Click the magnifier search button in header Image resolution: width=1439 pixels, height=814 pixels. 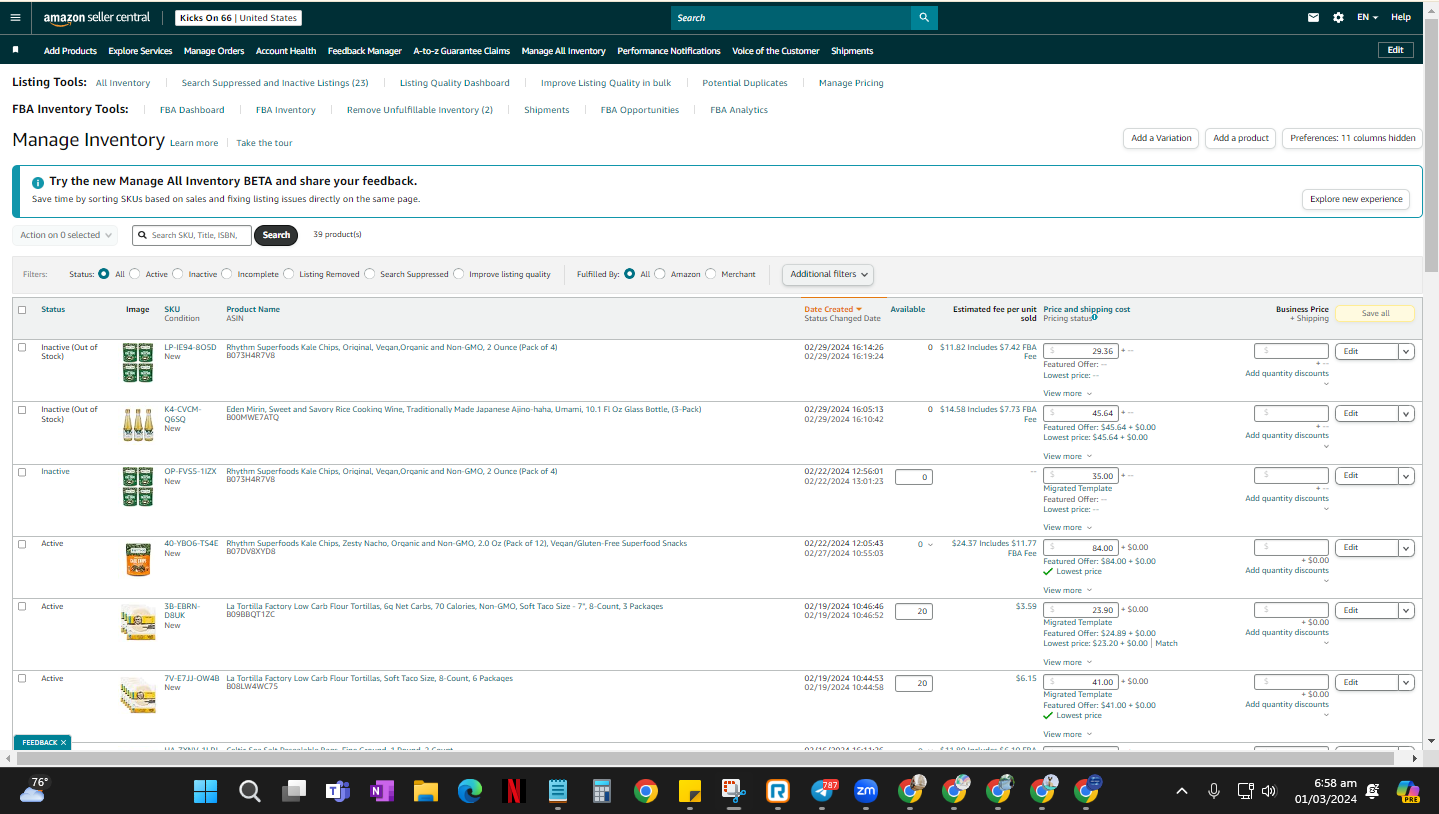(924, 17)
